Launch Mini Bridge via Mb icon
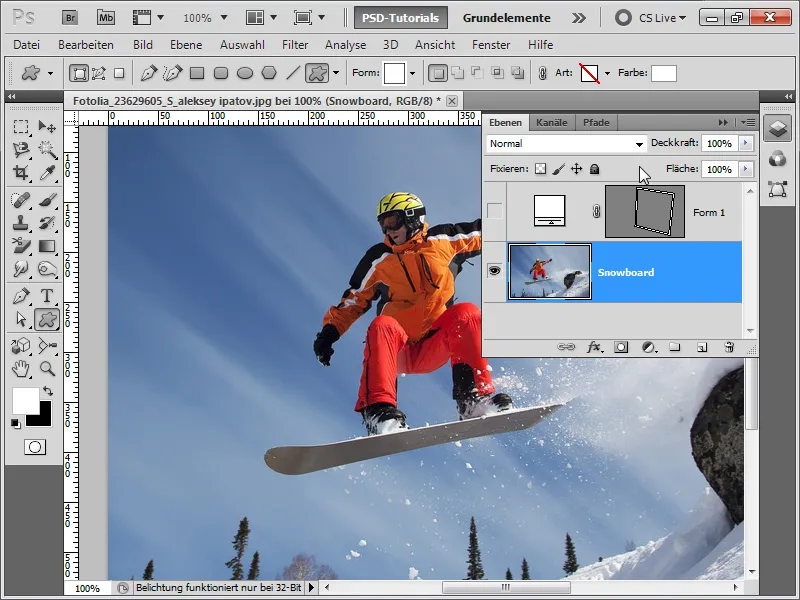 pos(106,18)
